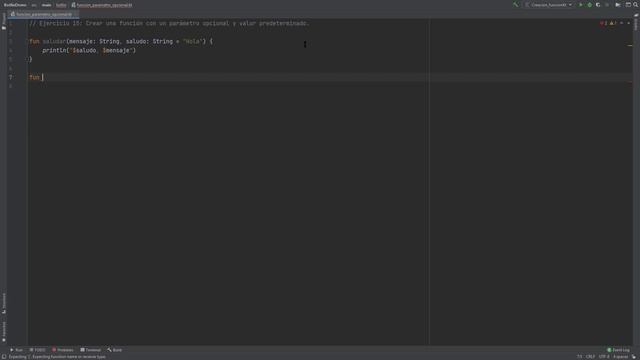Open the Build tool window

point(115,350)
